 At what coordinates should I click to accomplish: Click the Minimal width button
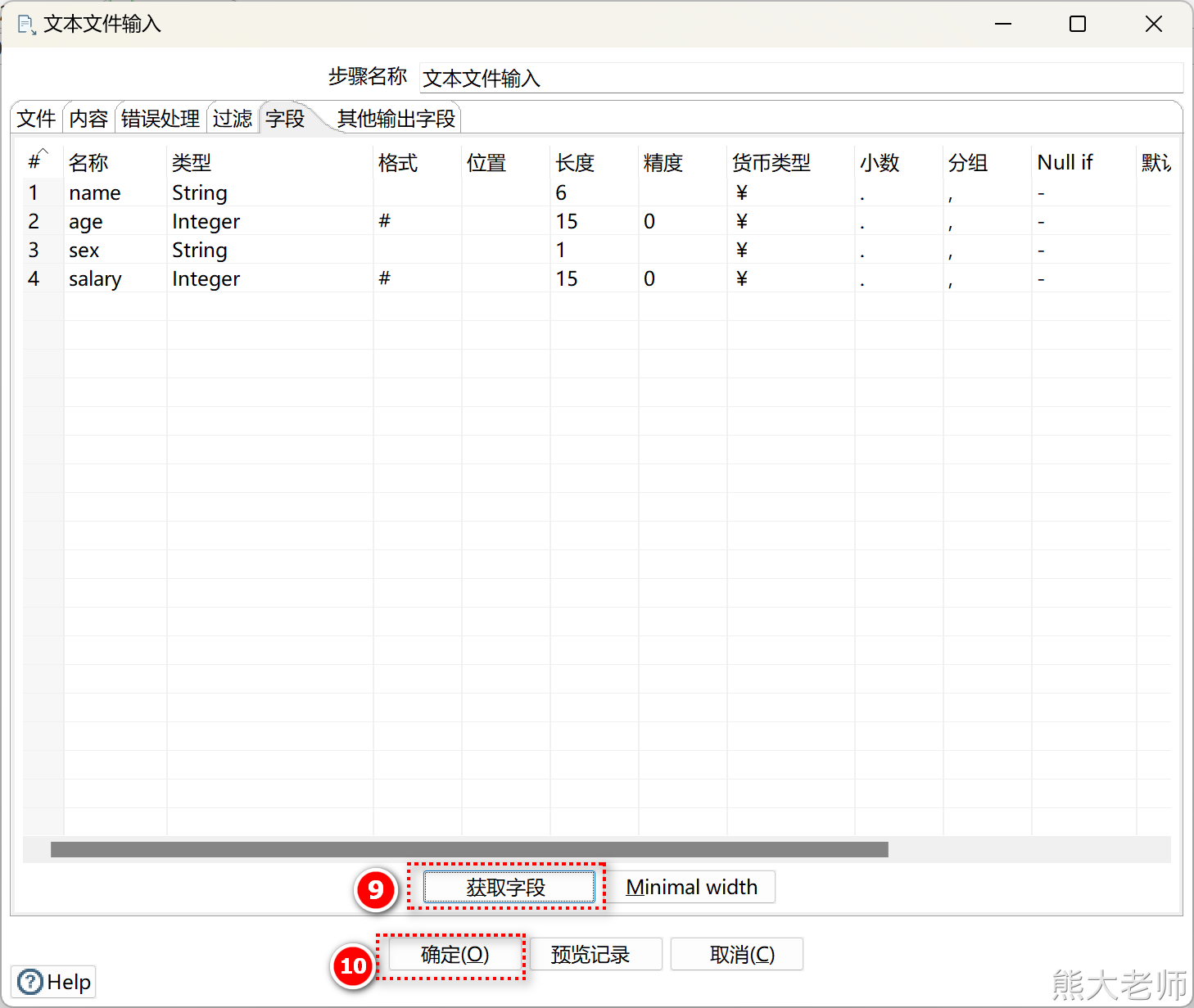coord(691,887)
